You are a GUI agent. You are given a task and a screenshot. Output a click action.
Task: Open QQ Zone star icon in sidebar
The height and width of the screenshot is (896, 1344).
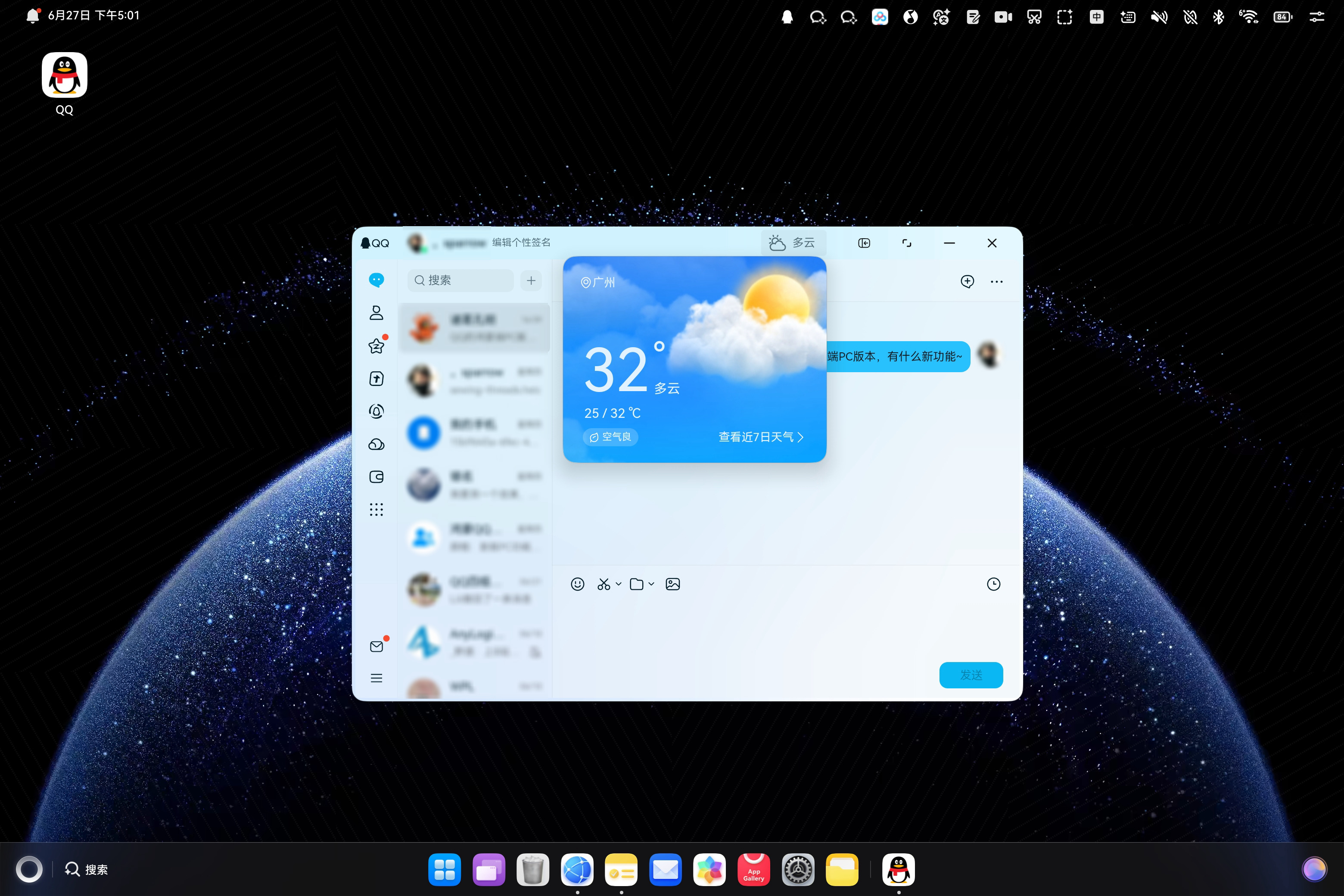point(376,346)
